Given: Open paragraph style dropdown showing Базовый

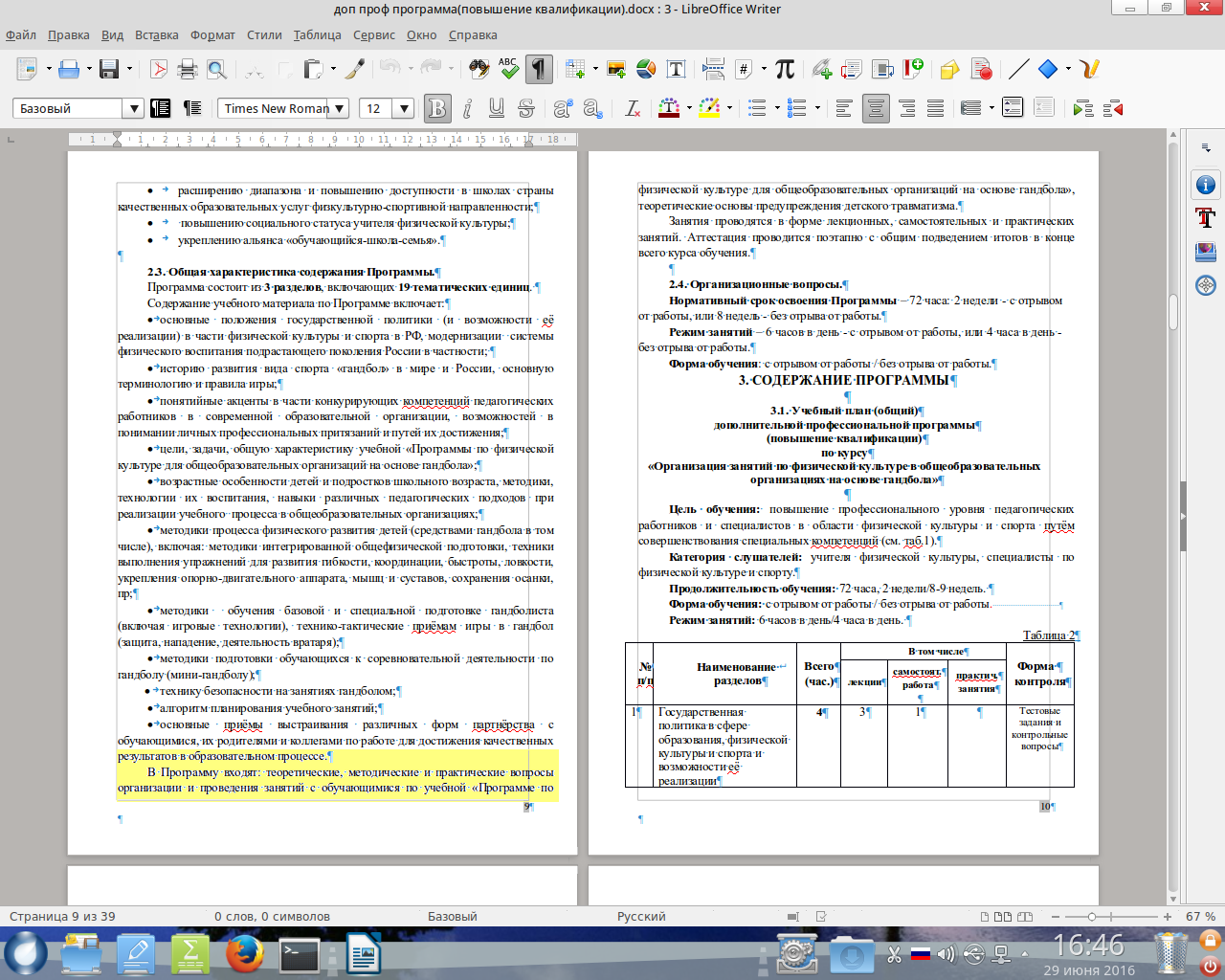Looking at the screenshot, I should pos(133,108).
